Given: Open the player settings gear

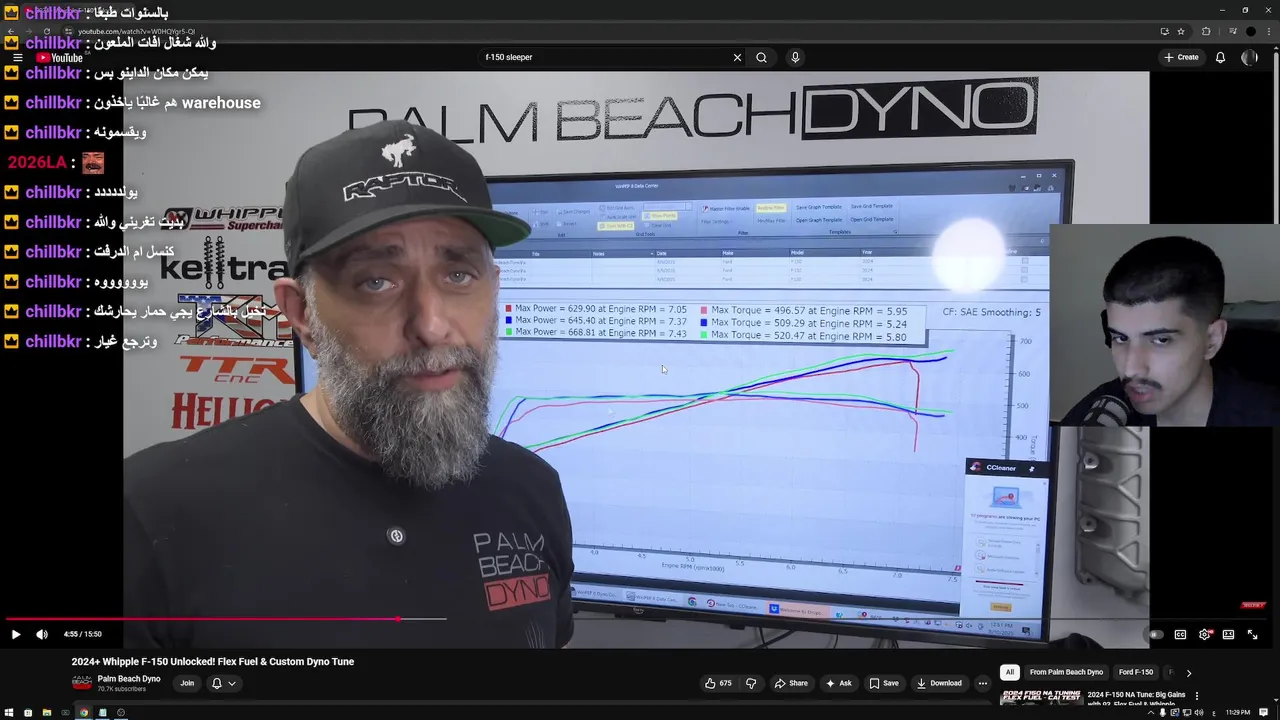Looking at the screenshot, I should click(x=1204, y=634).
